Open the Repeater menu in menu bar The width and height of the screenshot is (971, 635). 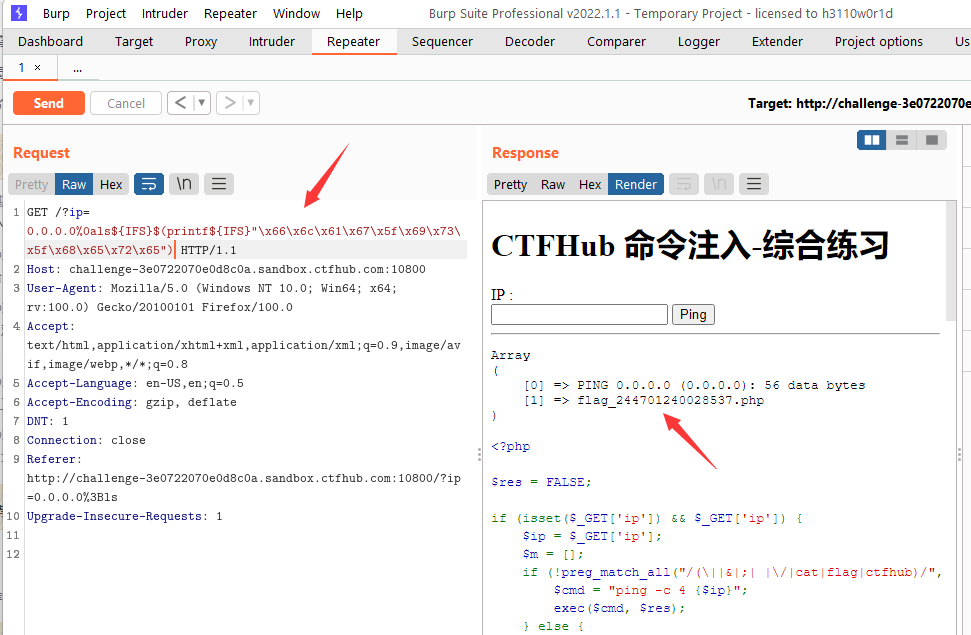tap(230, 14)
